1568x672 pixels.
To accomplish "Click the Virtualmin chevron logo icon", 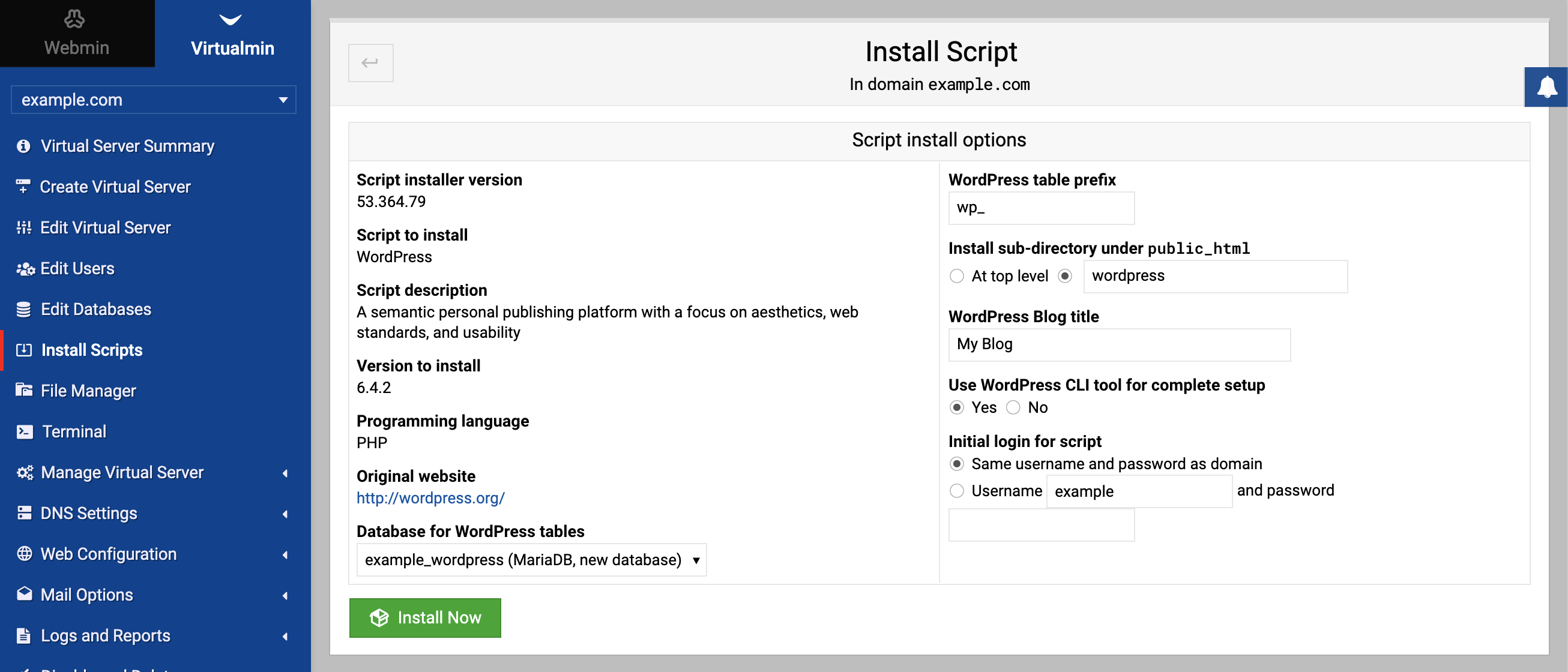I will [230, 20].
